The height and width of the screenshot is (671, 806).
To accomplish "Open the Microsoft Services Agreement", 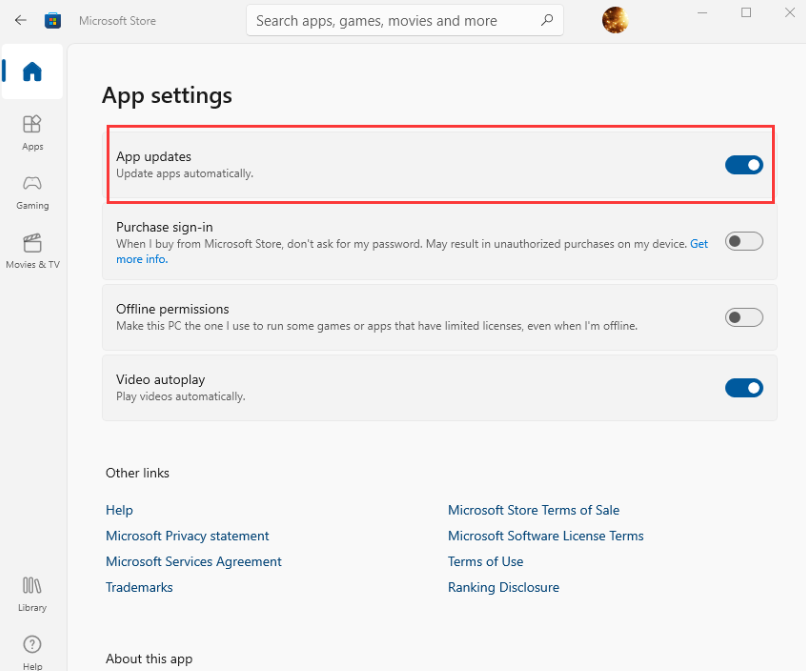I will pyautogui.click(x=193, y=561).
